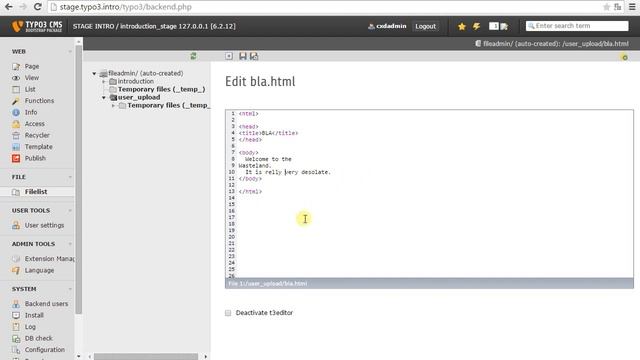Viewport: 640px width, 360px height.
Task: Select the introduction folder
Action: point(136,81)
